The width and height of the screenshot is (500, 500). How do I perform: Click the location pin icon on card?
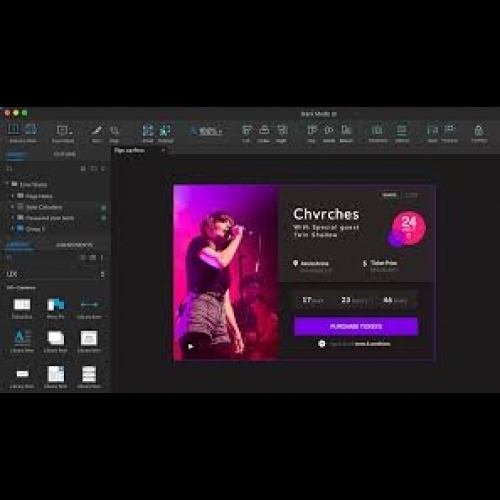click(295, 263)
